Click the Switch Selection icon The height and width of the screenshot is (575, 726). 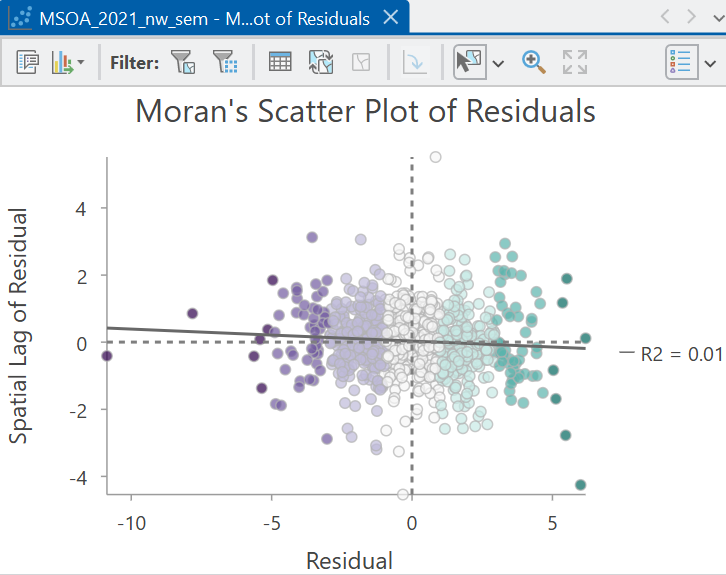(321, 62)
